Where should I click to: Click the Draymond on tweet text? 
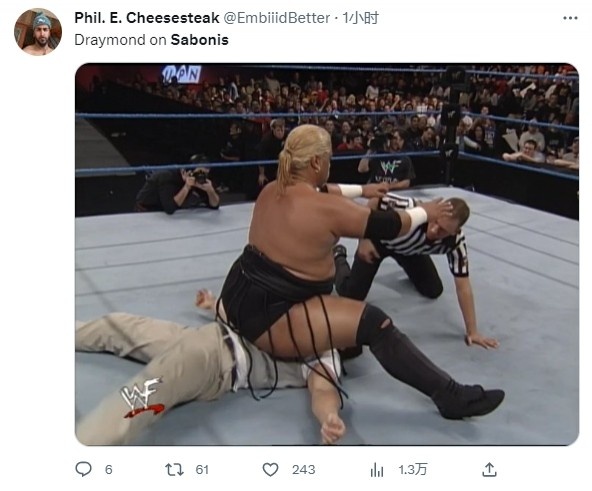(x=120, y=40)
